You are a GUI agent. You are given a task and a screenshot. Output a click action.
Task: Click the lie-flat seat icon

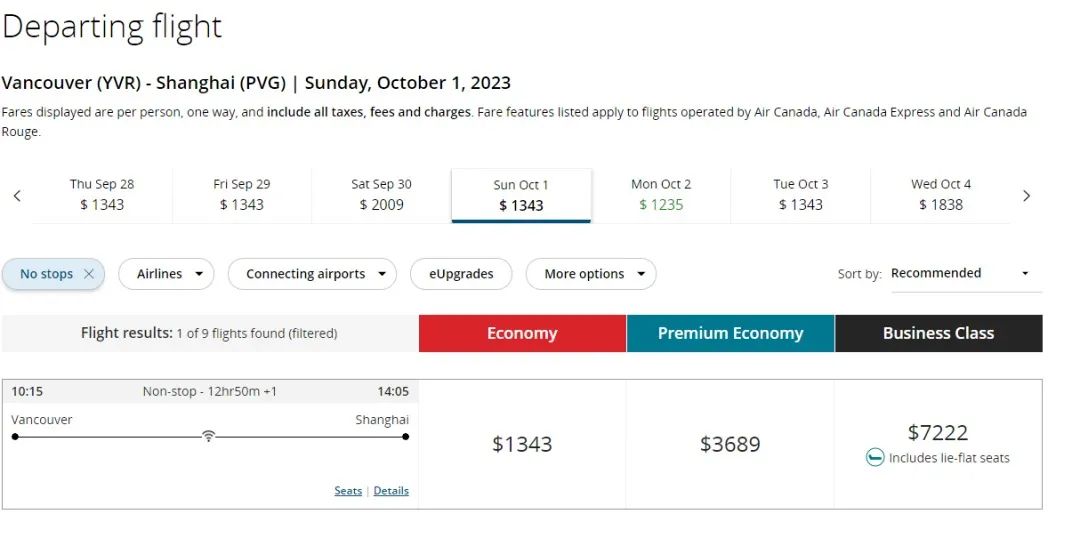pos(875,457)
